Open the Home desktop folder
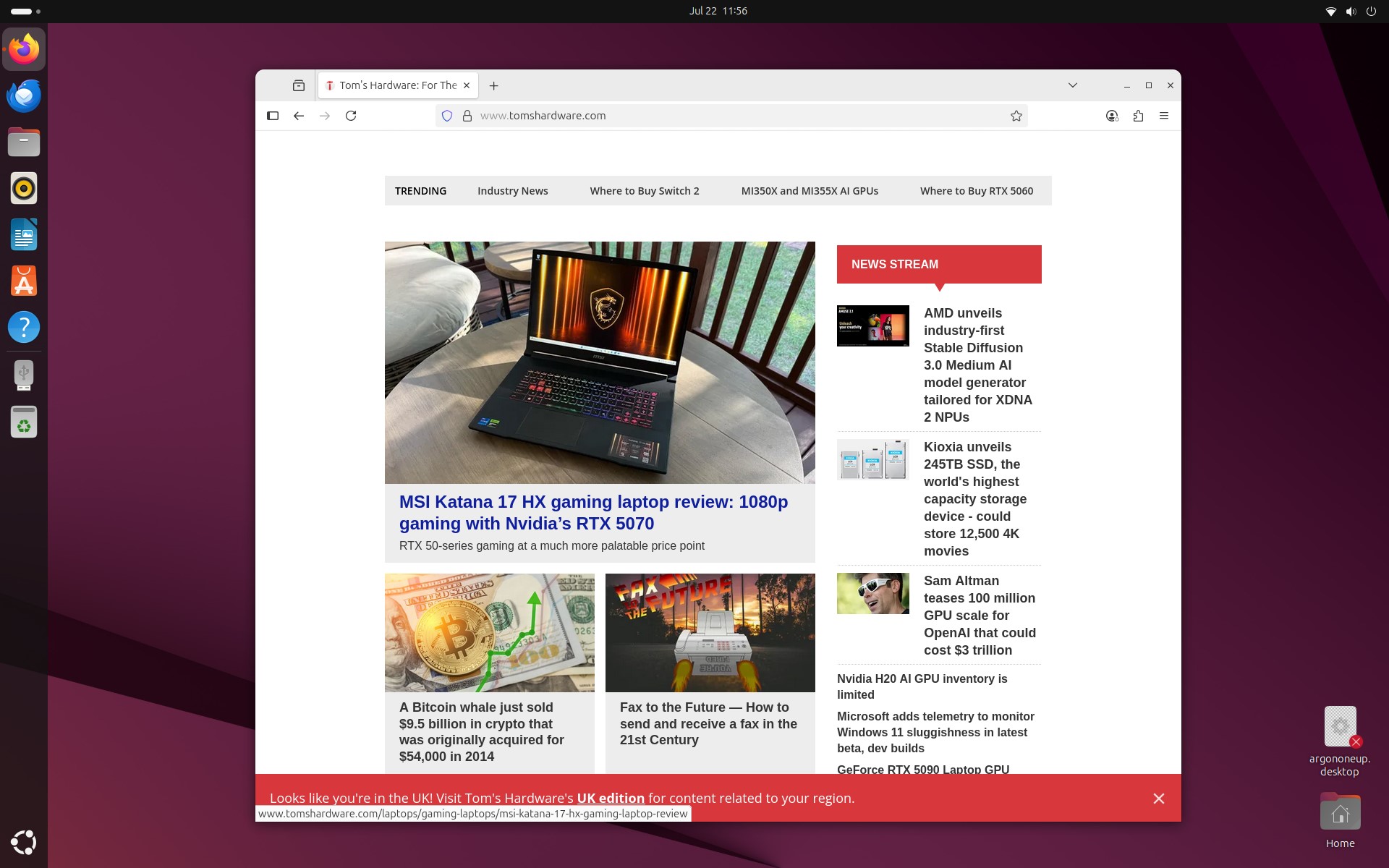 (x=1340, y=821)
